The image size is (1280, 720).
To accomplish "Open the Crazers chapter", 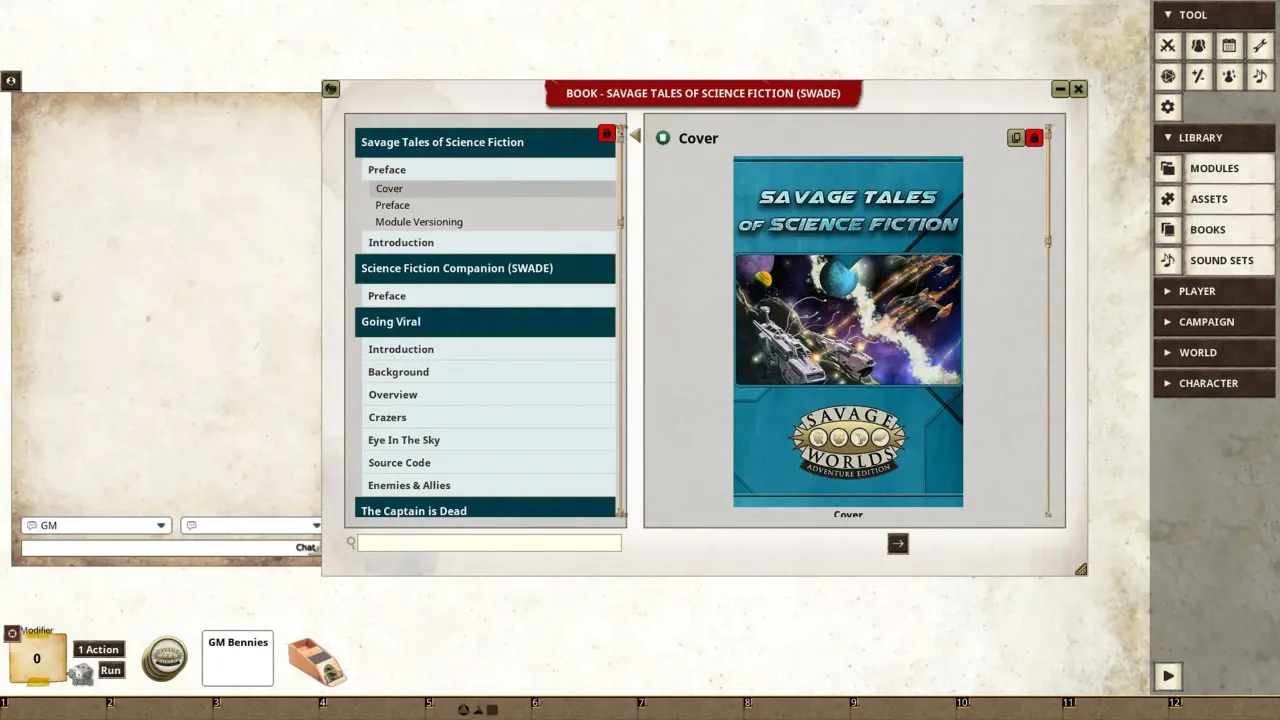I will click(488, 417).
